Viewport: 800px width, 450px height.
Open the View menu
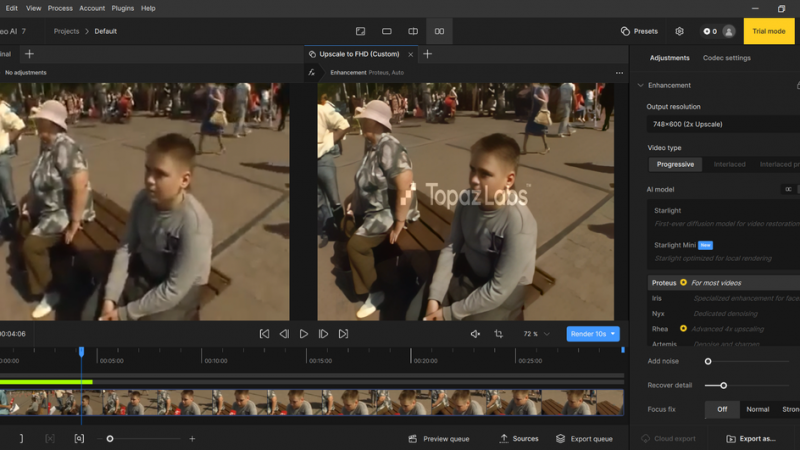click(33, 8)
